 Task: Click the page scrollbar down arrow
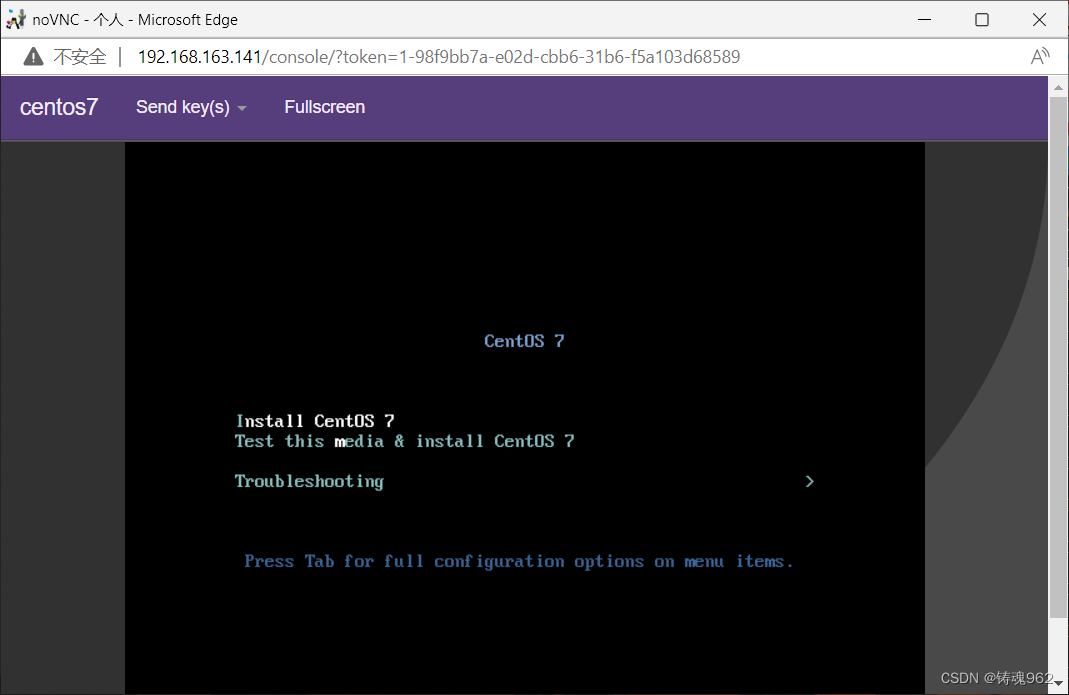tap(1058, 682)
